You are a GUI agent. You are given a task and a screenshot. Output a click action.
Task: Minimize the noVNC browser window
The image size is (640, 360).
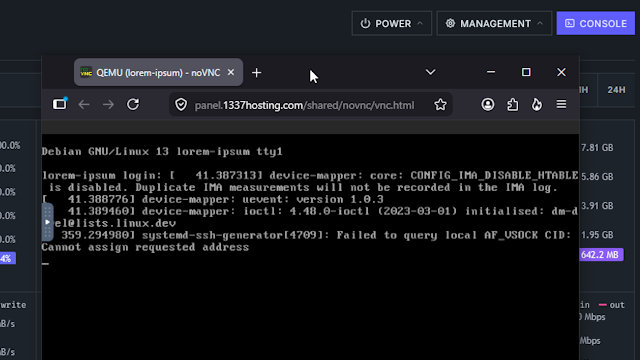(x=491, y=72)
